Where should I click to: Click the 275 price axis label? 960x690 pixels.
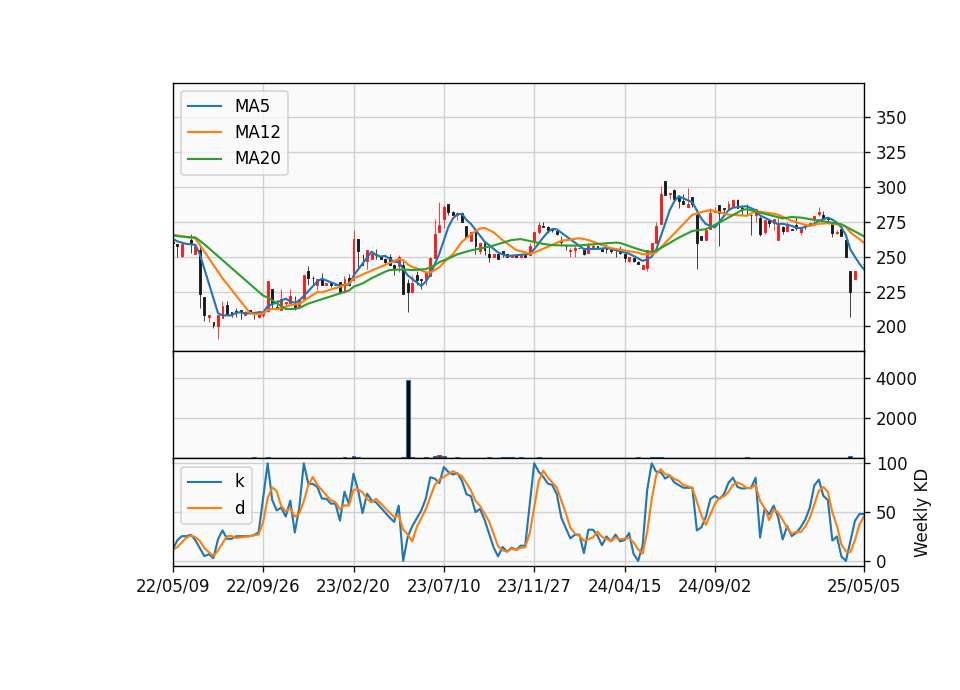pyautogui.click(x=891, y=223)
